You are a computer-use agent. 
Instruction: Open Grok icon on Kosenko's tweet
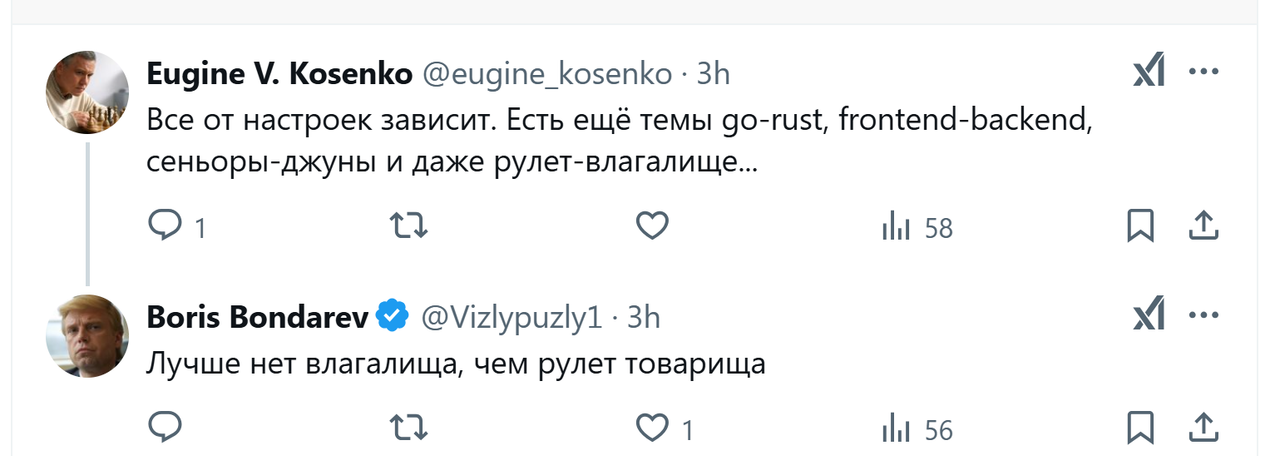click(1149, 72)
